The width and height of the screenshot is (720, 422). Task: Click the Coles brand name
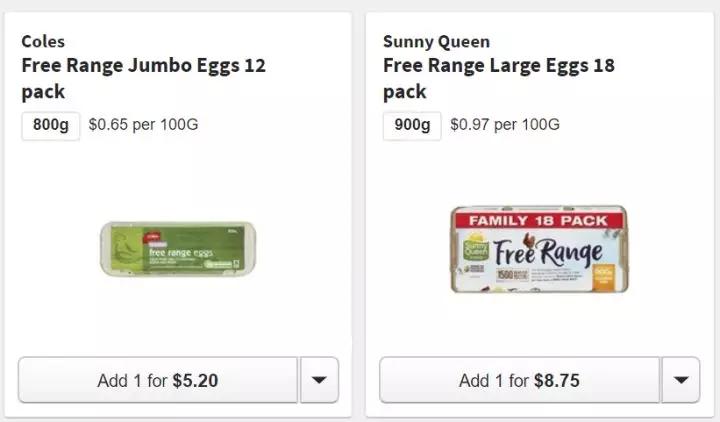pos(43,42)
